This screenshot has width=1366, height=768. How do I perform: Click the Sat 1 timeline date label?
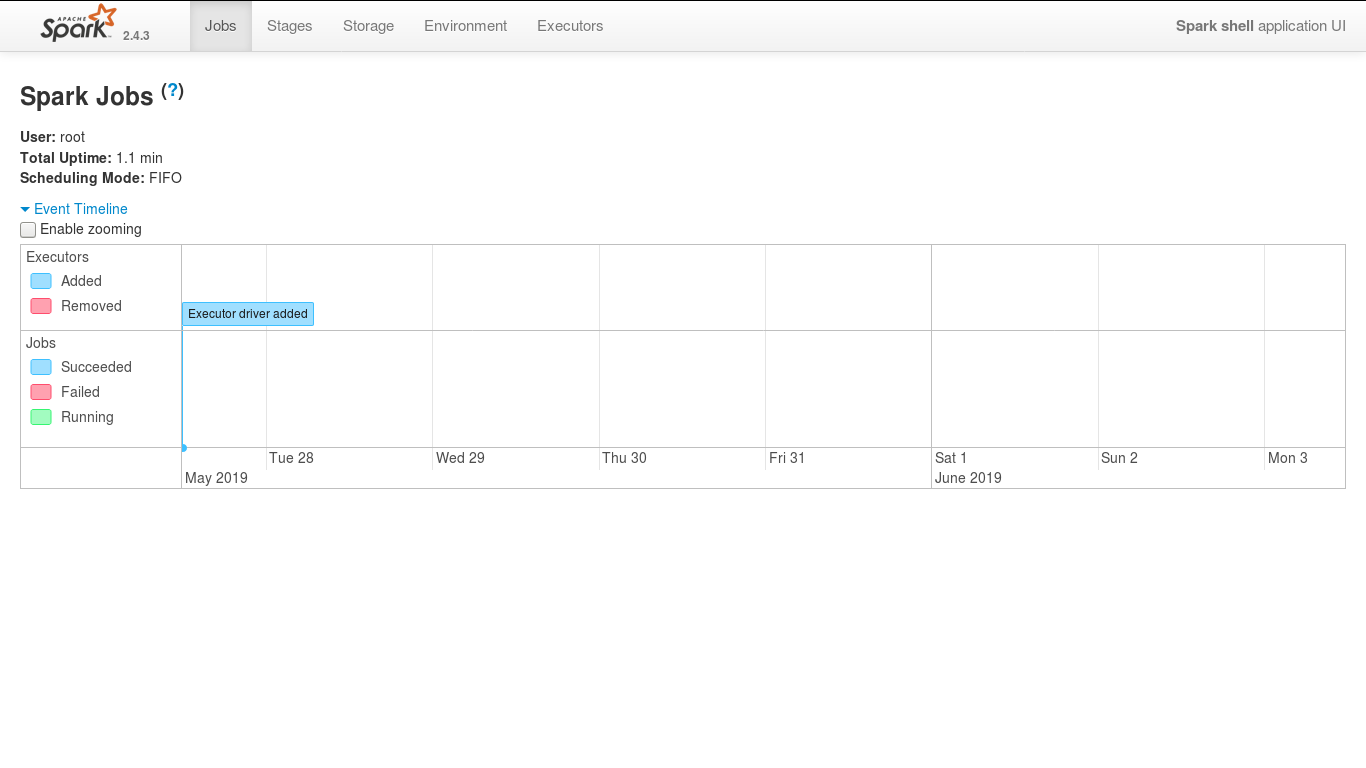tap(951, 458)
